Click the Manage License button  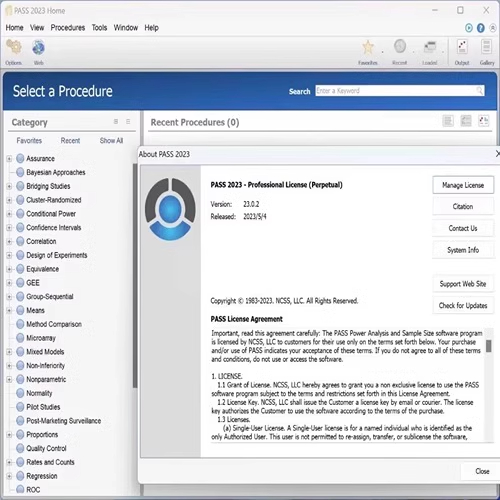pyautogui.click(x=463, y=185)
